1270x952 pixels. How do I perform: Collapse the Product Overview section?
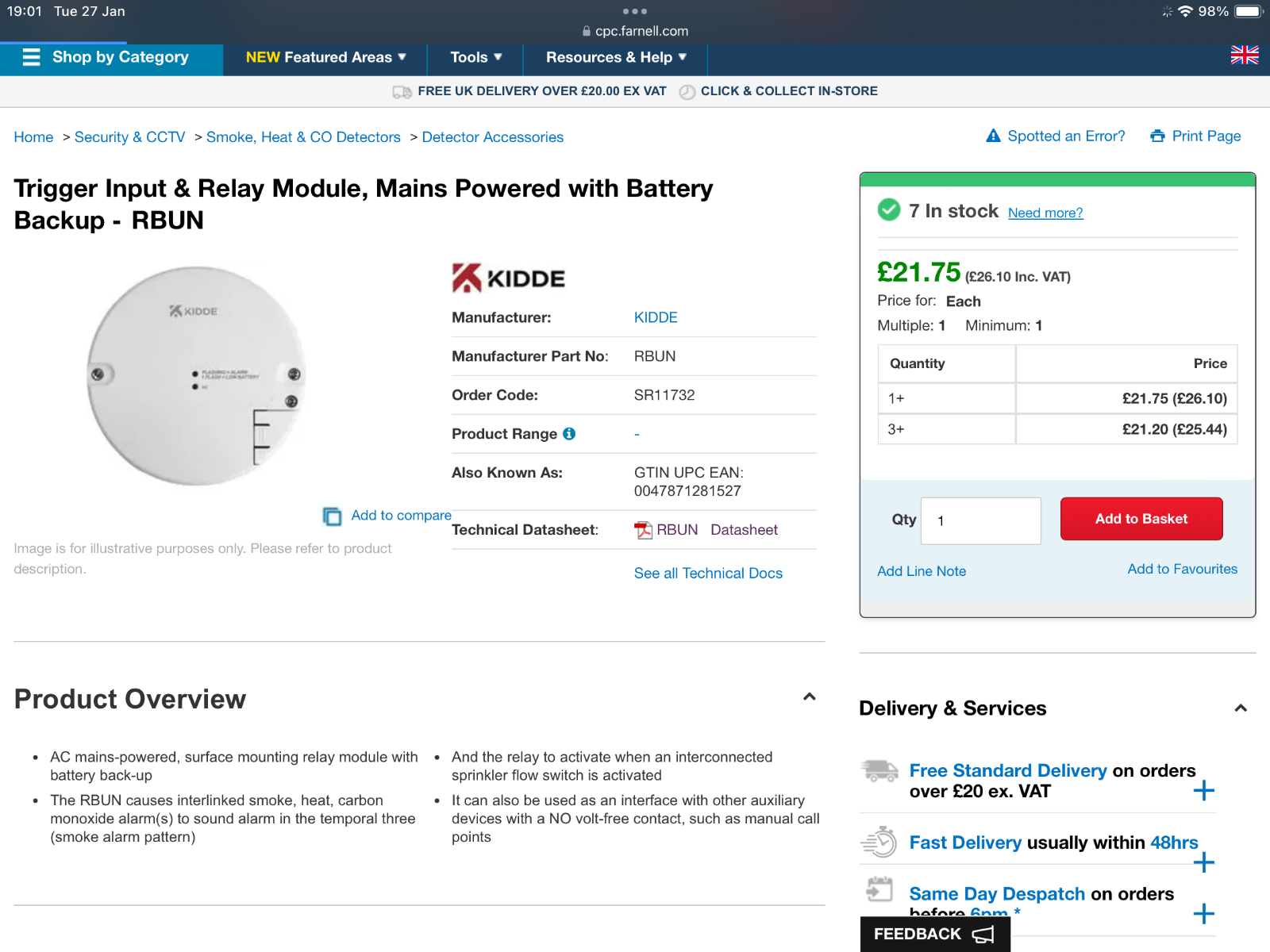(x=809, y=697)
